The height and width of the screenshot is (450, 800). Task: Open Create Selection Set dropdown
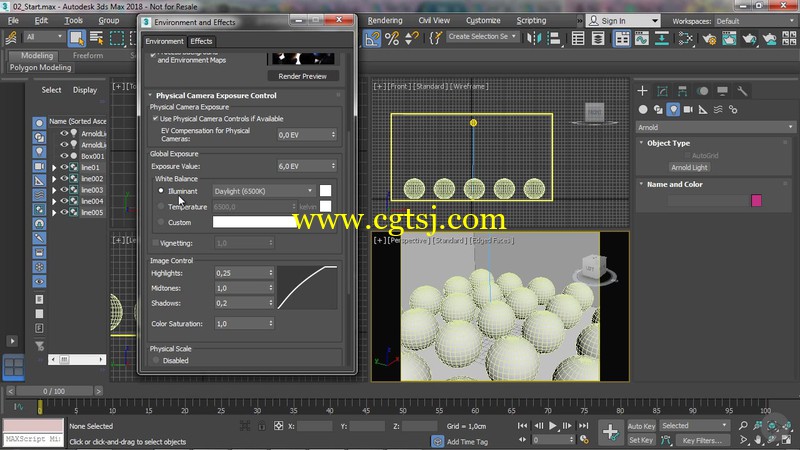483,37
